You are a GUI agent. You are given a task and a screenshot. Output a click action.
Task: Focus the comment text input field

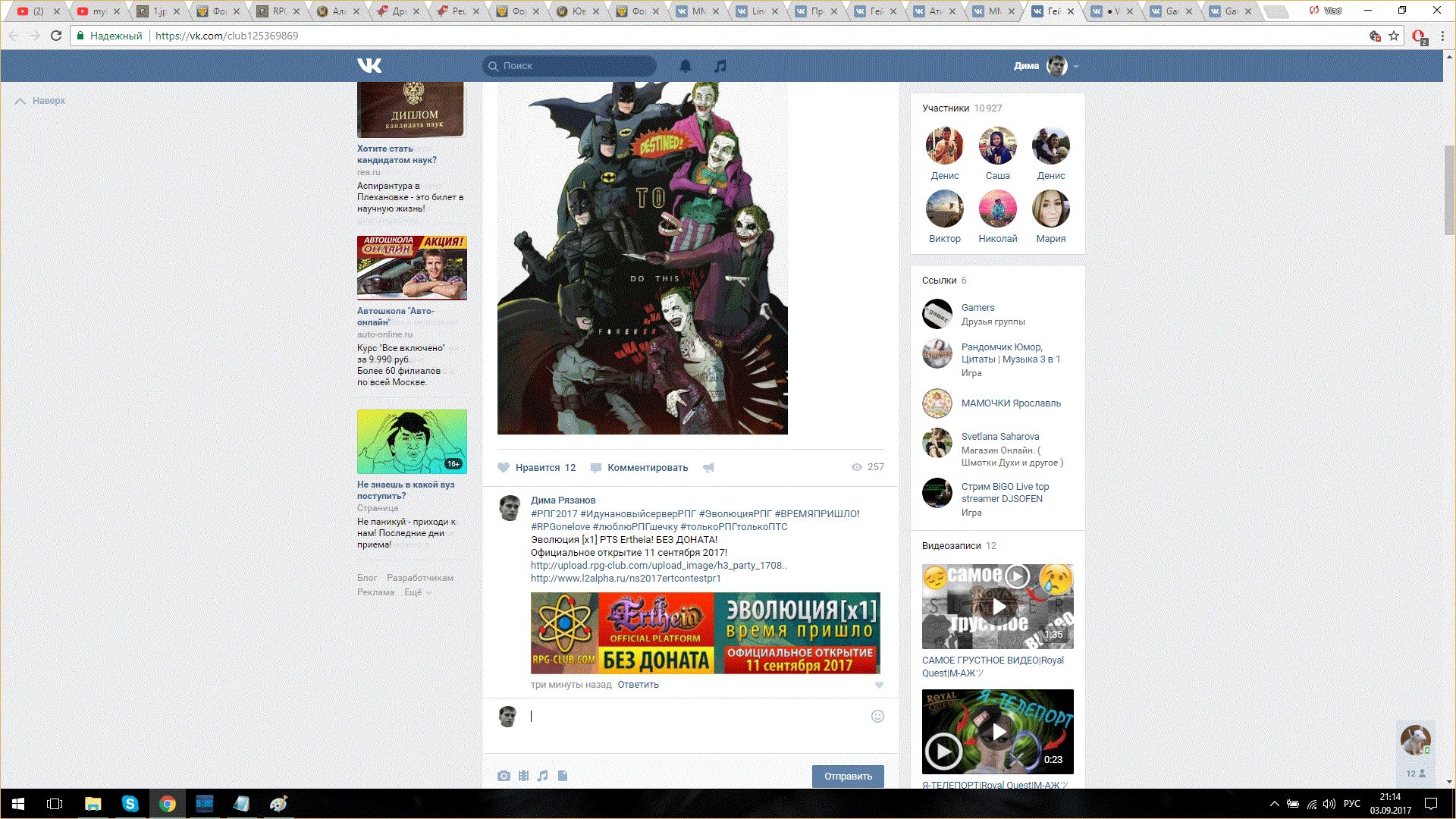click(x=698, y=717)
